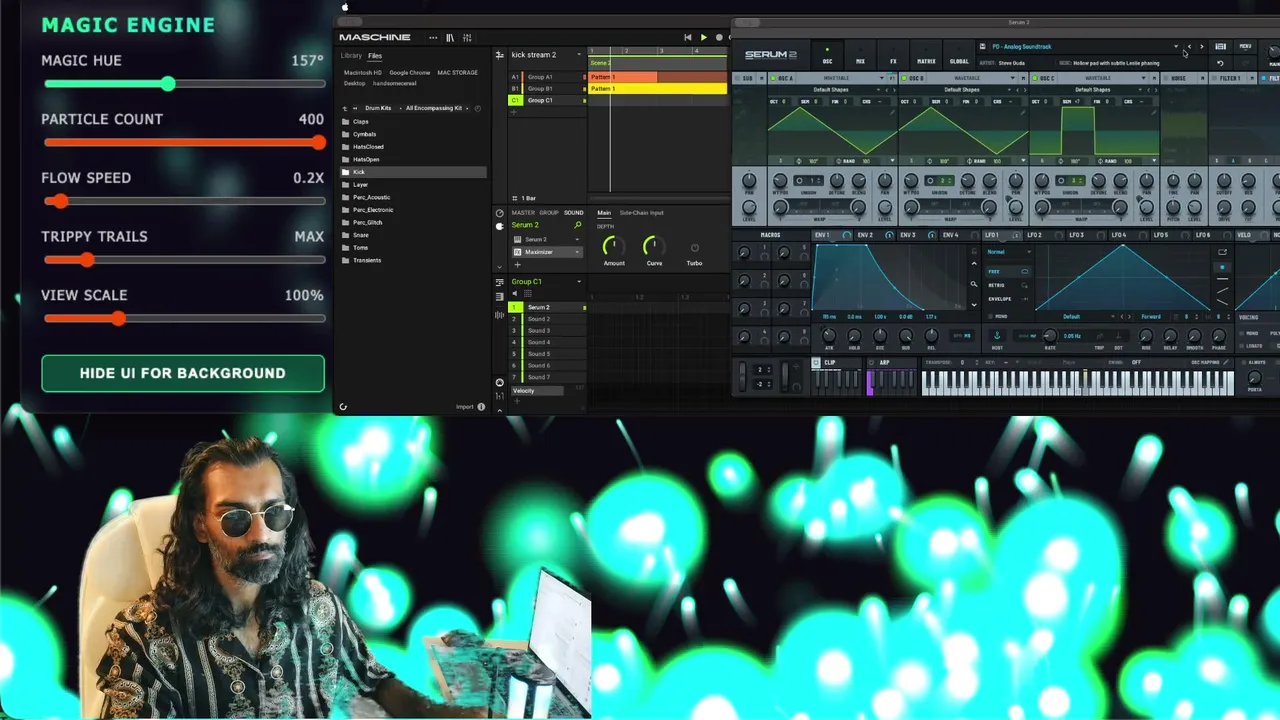Open the waveform sample editor icon in Maschine
Screen dimensions: 1280x720
click(x=500, y=316)
